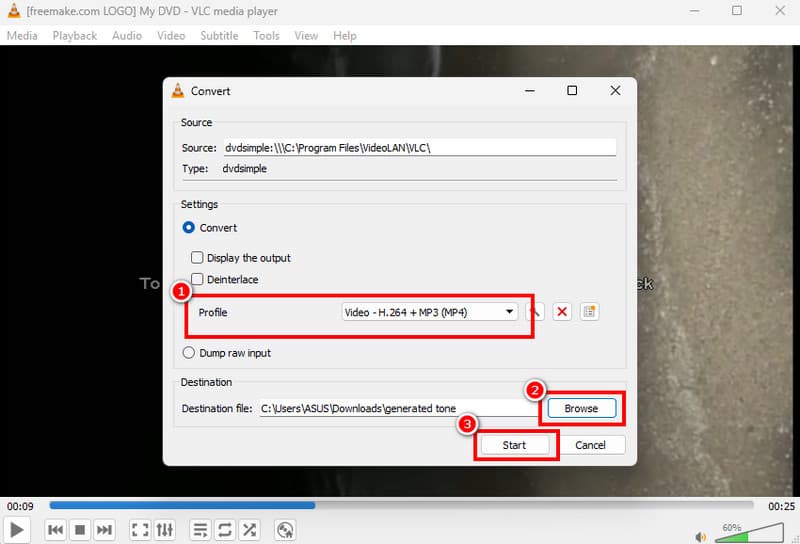Open the Help menu

click(344, 36)
